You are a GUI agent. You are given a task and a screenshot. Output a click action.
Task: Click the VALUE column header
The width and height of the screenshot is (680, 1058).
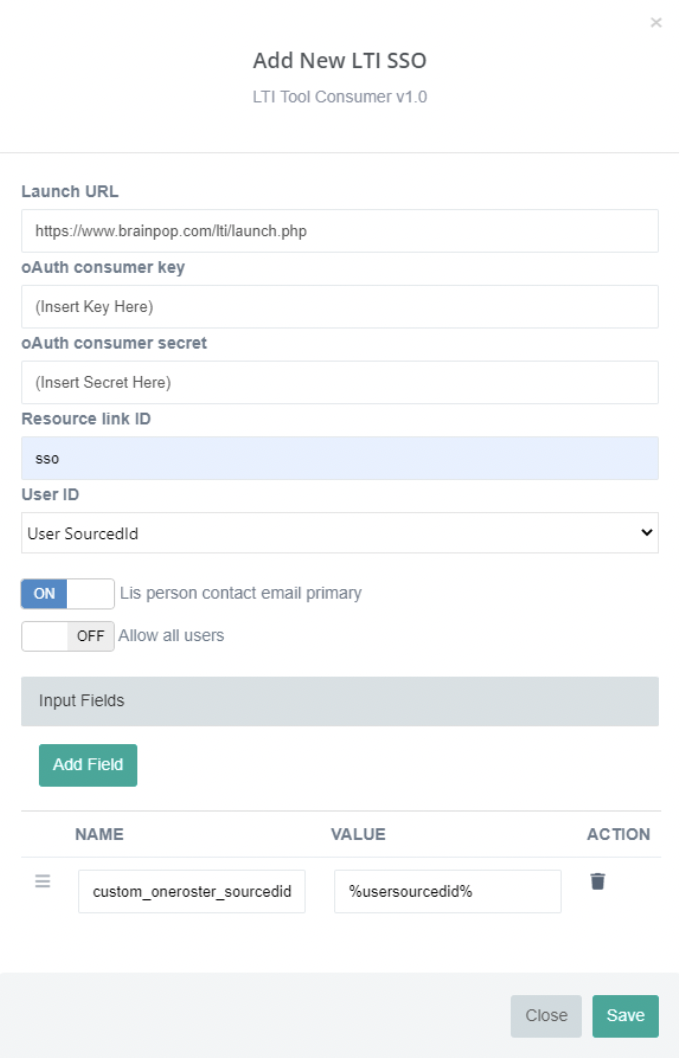[x=358, y=834]
